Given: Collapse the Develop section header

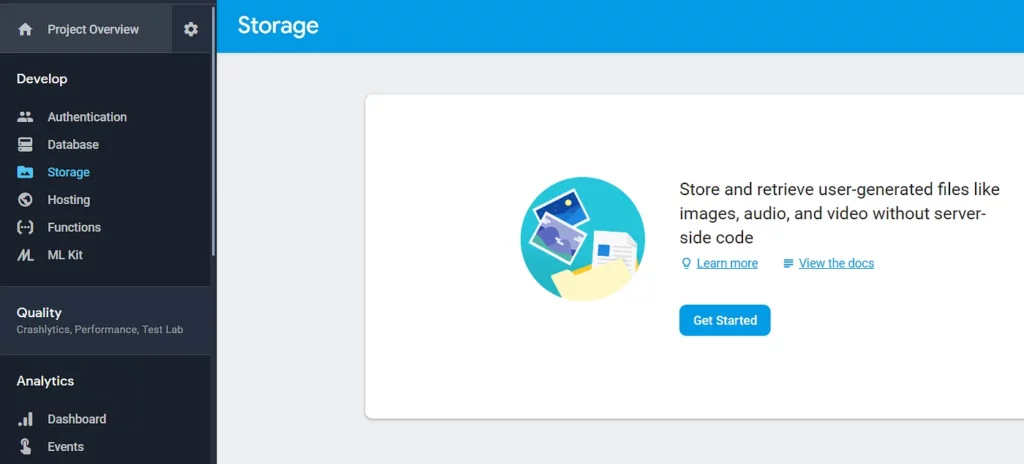Looking at the screenshot, I should tap(42, 79).
